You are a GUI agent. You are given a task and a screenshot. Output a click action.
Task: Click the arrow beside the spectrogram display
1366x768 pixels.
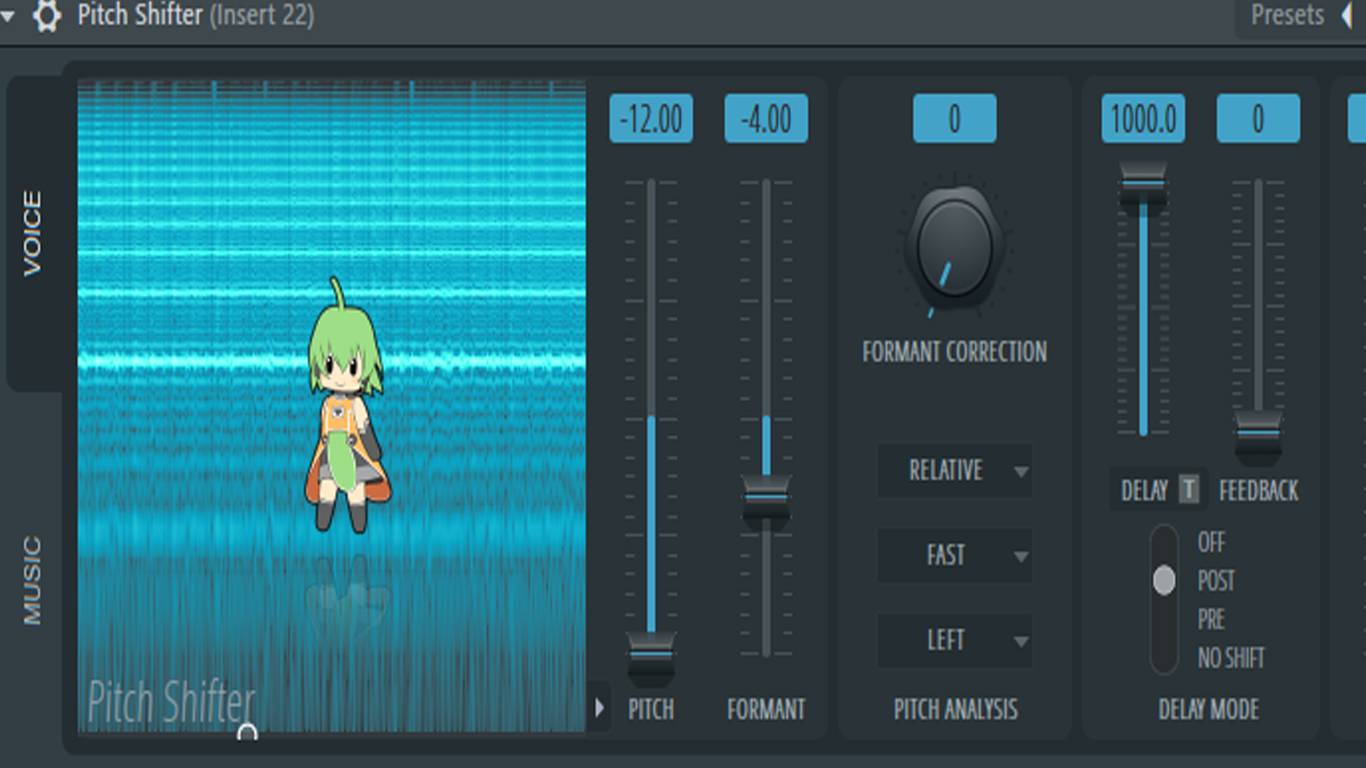click(599, 708)
